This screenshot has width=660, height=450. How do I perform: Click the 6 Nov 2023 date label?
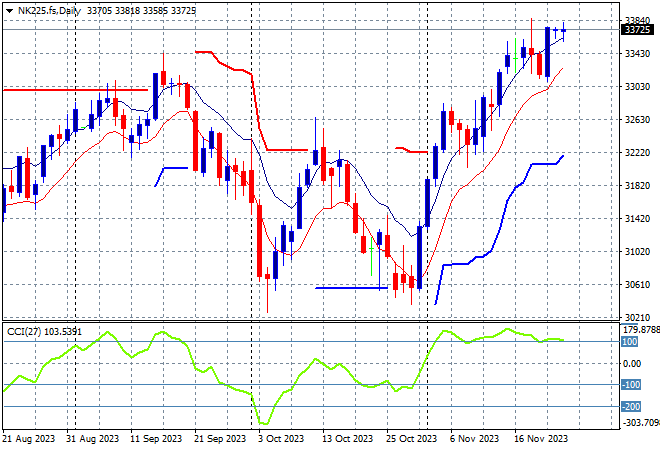(474, 439)
